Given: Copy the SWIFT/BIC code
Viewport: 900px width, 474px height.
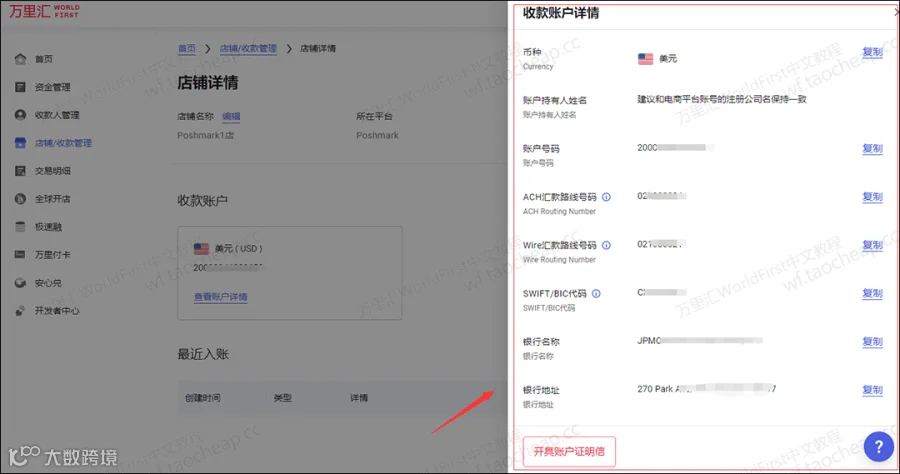Looking at the screenshot, I should pos(872,293).
